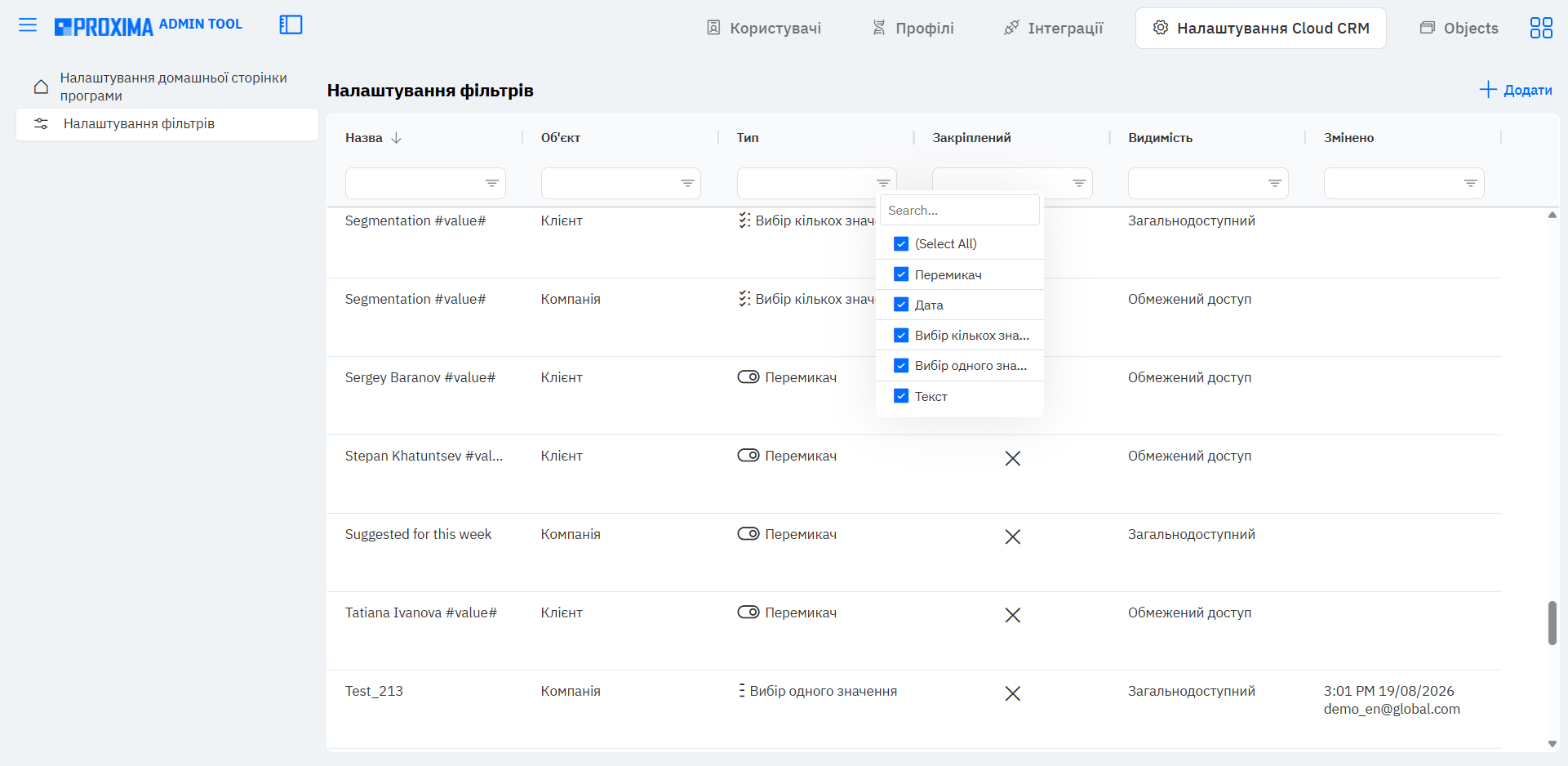Viewport: 1568px width, 766px height.
Task: Toggle the sidebar panel layout icon
Action: [291, 25]
